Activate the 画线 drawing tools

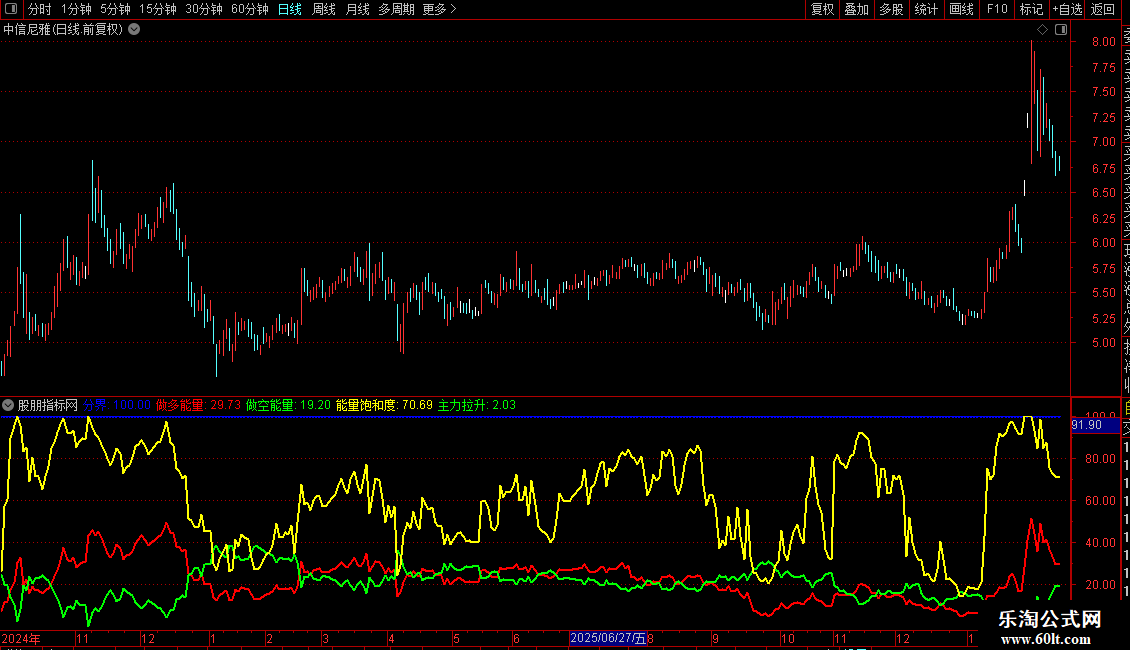click(961, 9)
